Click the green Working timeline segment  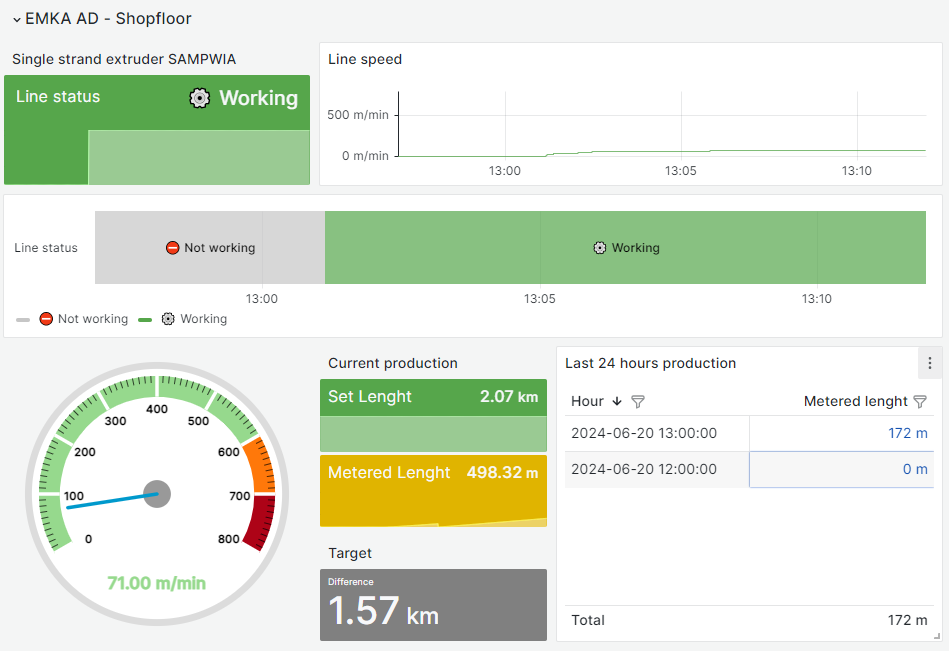click(x=625, y=247)
